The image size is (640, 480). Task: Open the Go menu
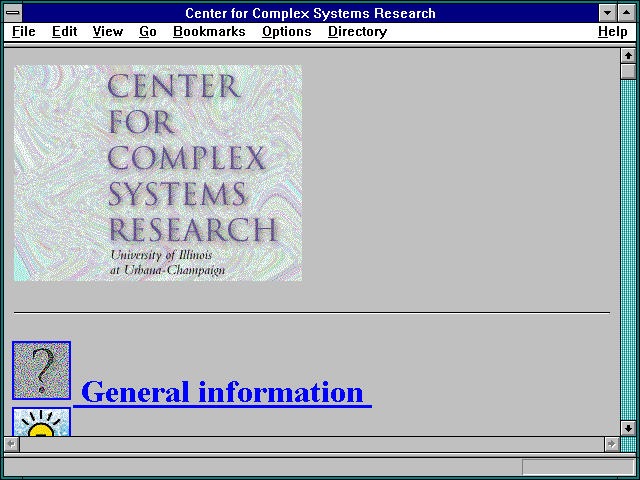click(148, 32)
